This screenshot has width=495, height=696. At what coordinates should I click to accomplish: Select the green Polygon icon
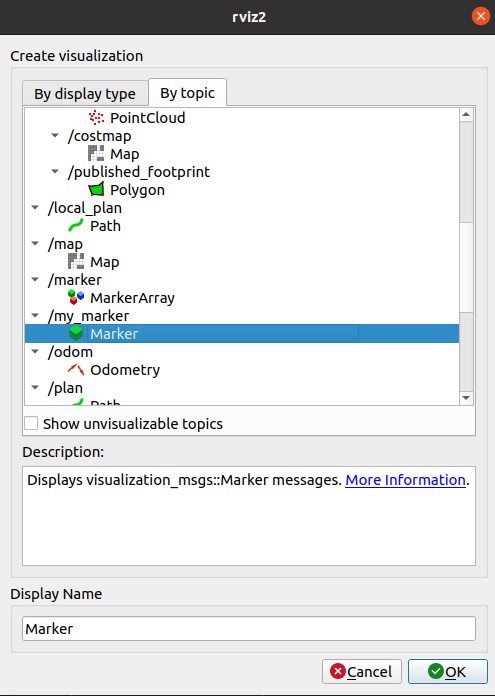[96, 190]
